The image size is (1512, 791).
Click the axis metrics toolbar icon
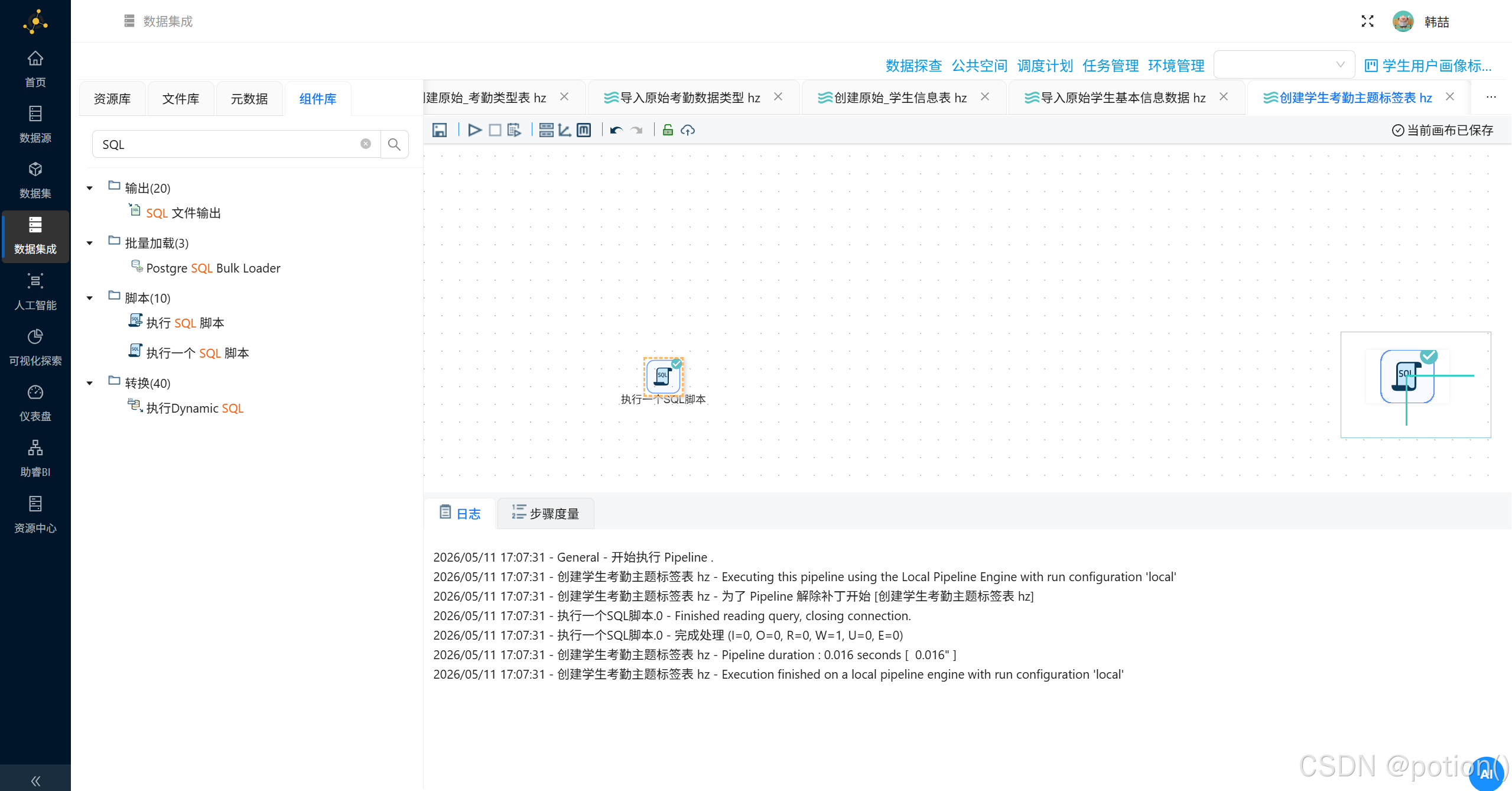point(565,130)
